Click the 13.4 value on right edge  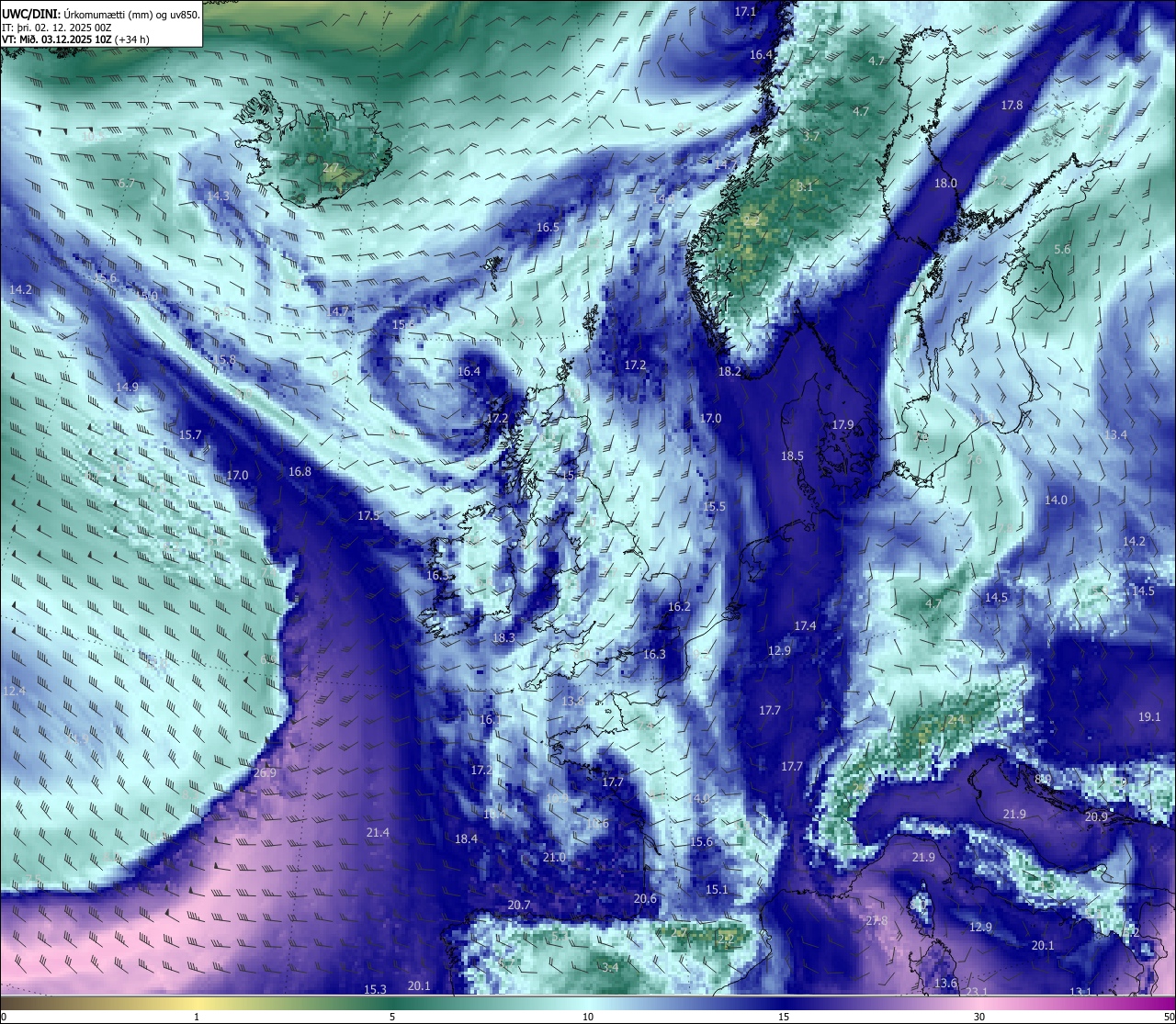tap(1115, 435)
